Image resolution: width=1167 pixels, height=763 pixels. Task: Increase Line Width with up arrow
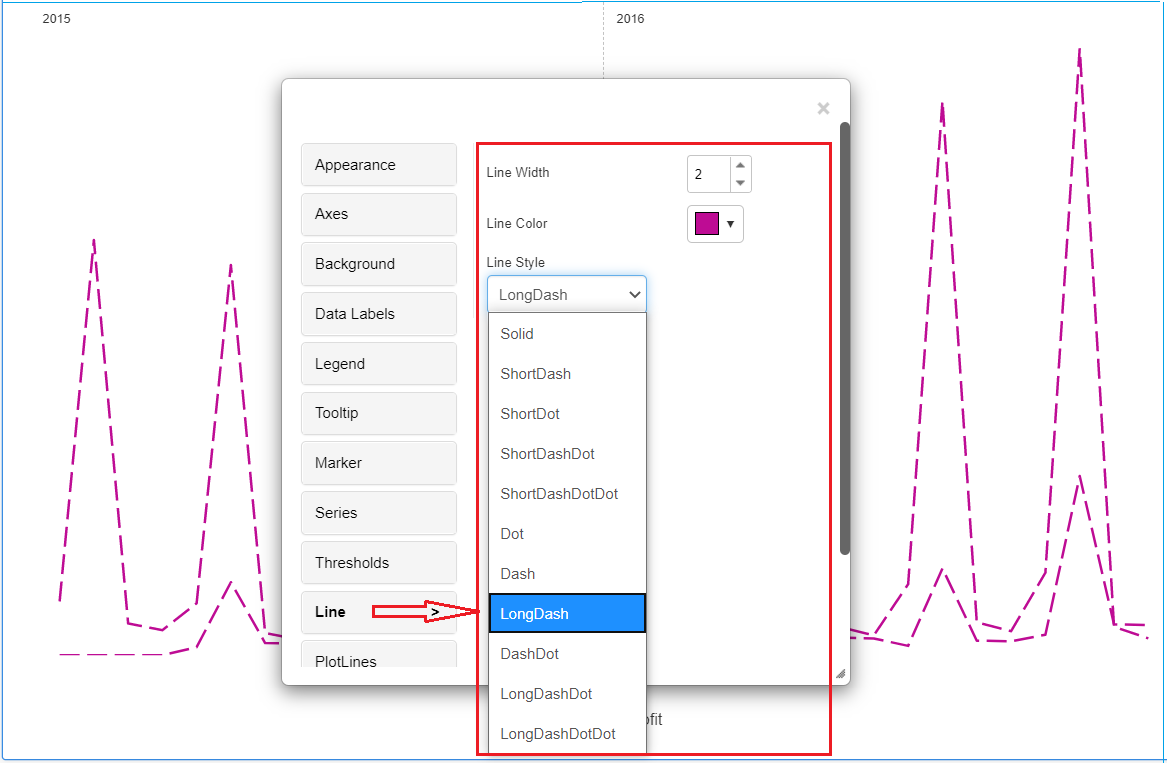coord(740,165)
